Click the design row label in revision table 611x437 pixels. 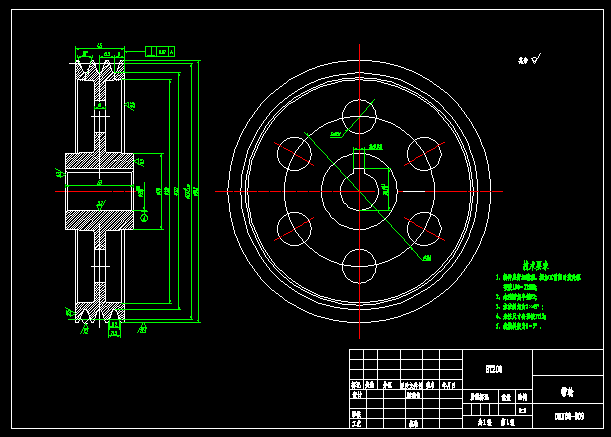(x=357, y=395)
